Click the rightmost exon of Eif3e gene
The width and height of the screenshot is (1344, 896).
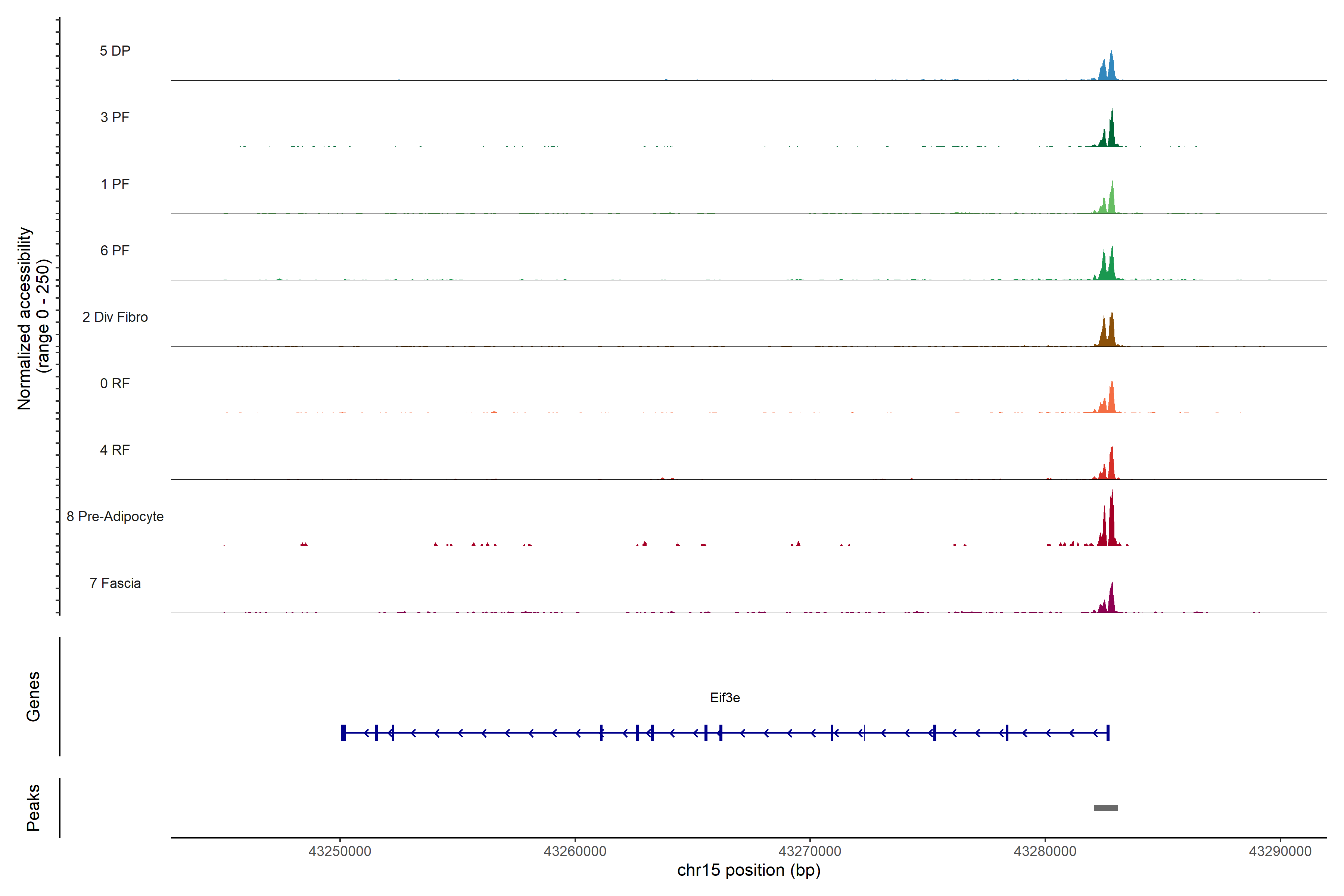point(1107,732)
